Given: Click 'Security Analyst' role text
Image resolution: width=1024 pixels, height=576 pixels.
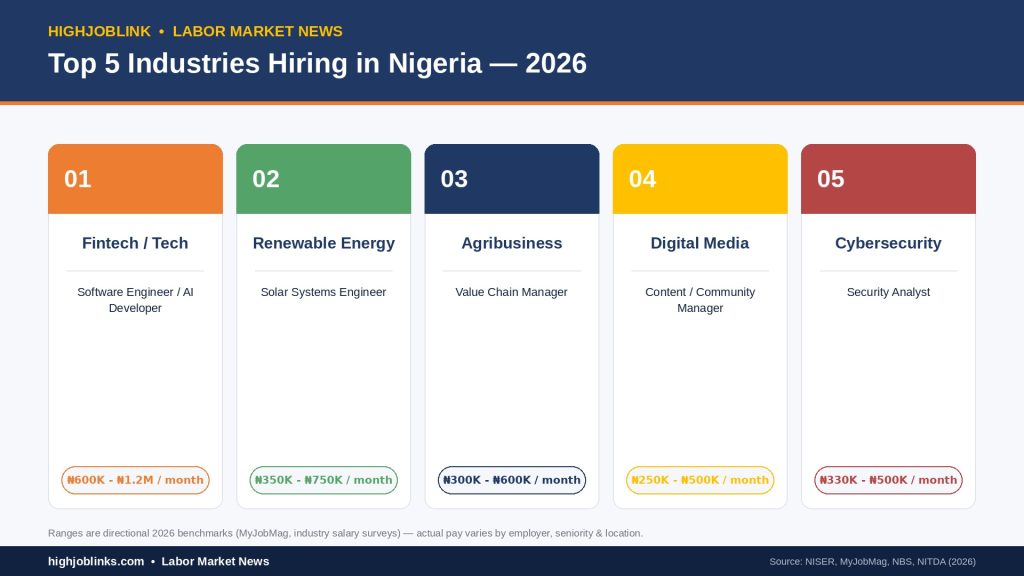Looking at the screenshot, I should point(888,292).
